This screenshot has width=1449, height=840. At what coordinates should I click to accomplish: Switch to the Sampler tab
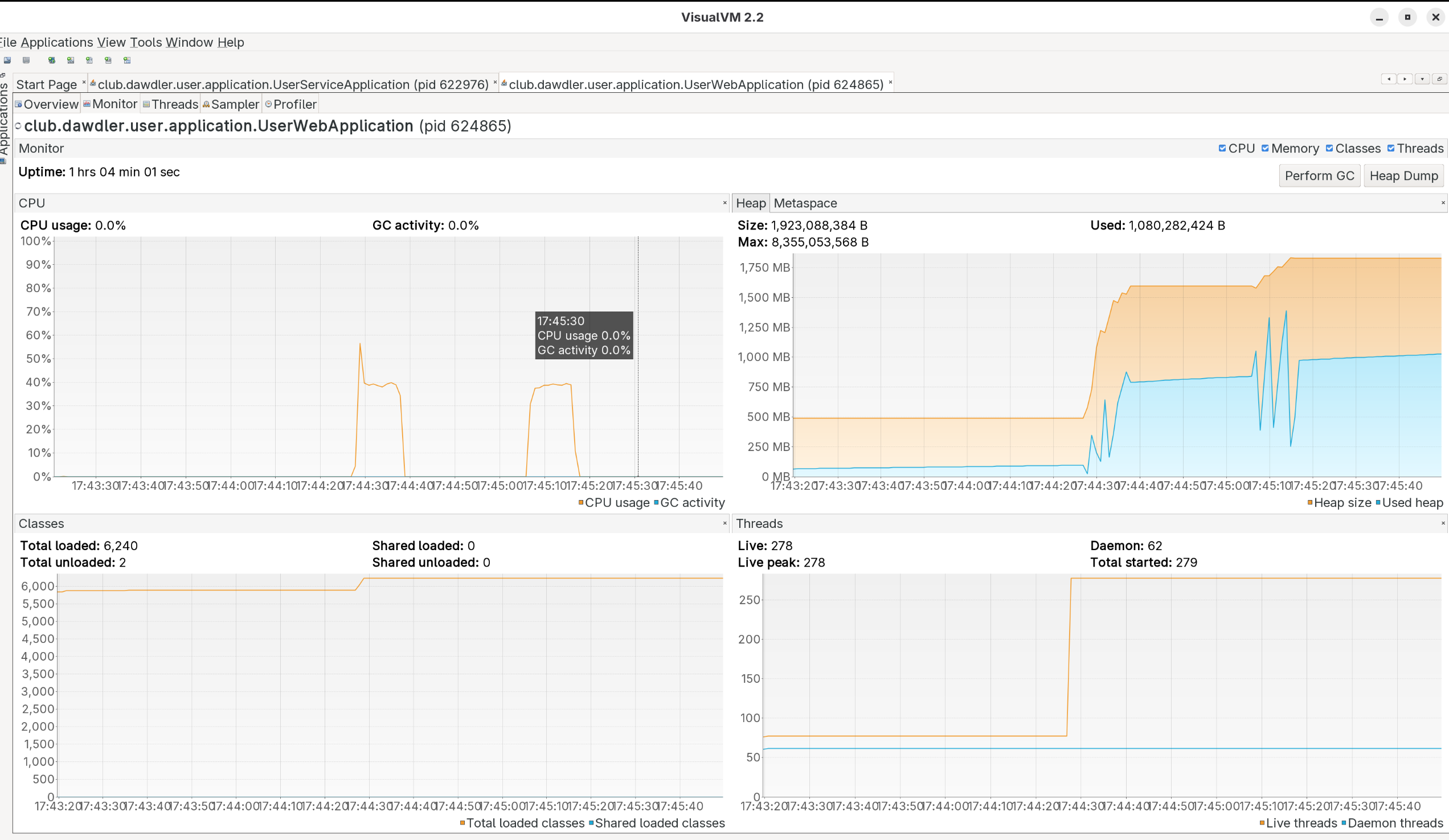[231, 105]
